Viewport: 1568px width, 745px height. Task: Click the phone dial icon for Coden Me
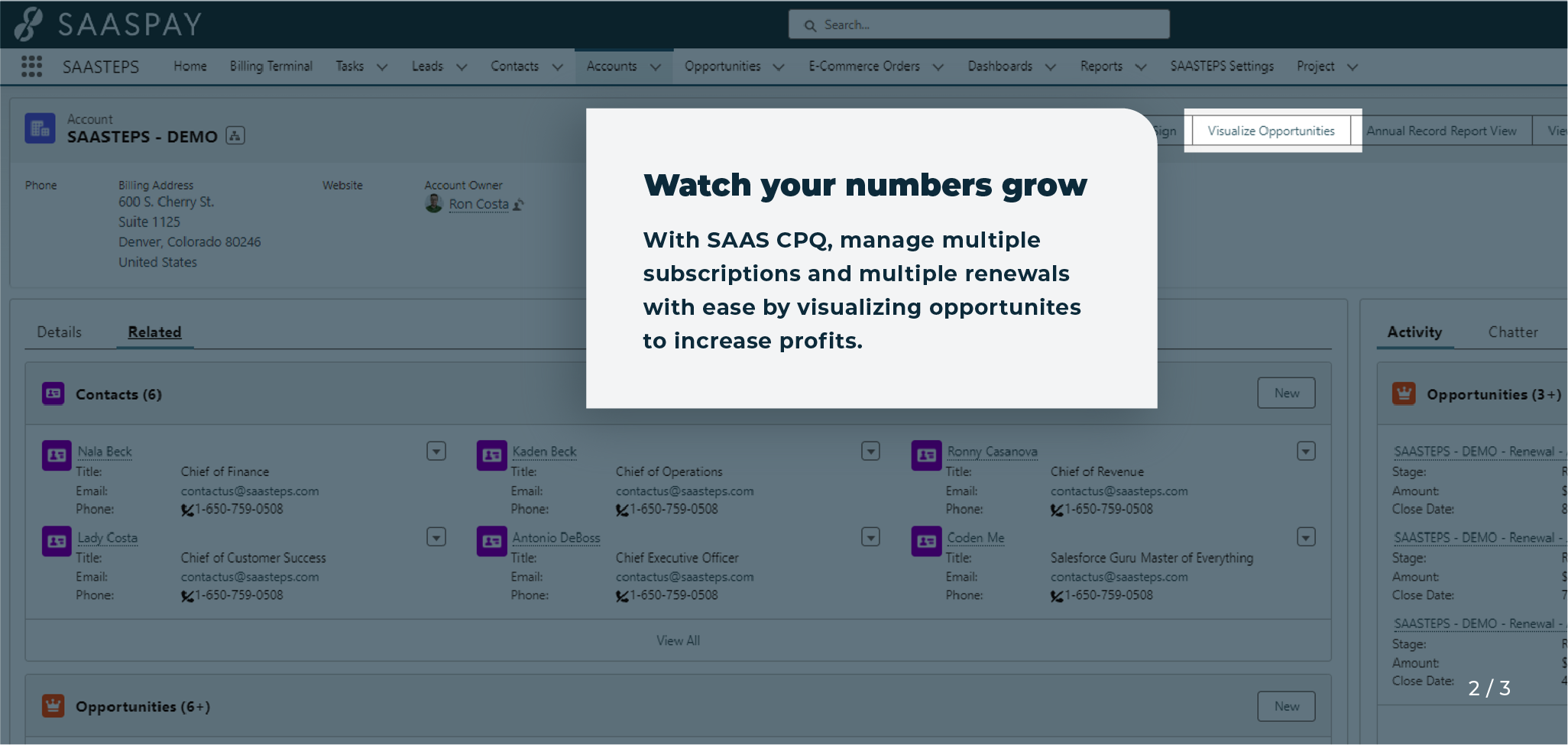point(1057,596)
